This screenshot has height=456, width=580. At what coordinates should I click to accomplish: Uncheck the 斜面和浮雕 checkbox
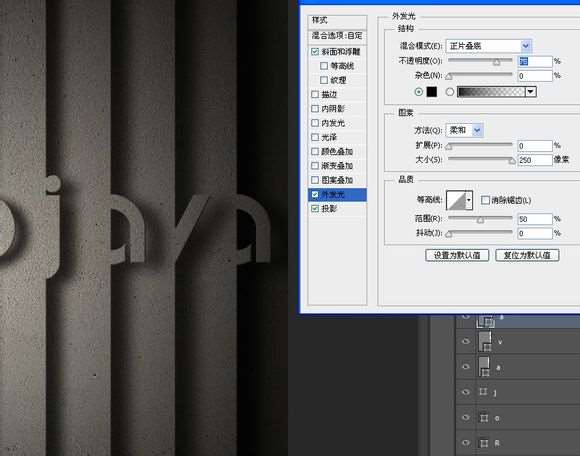(x=315, y=52)
